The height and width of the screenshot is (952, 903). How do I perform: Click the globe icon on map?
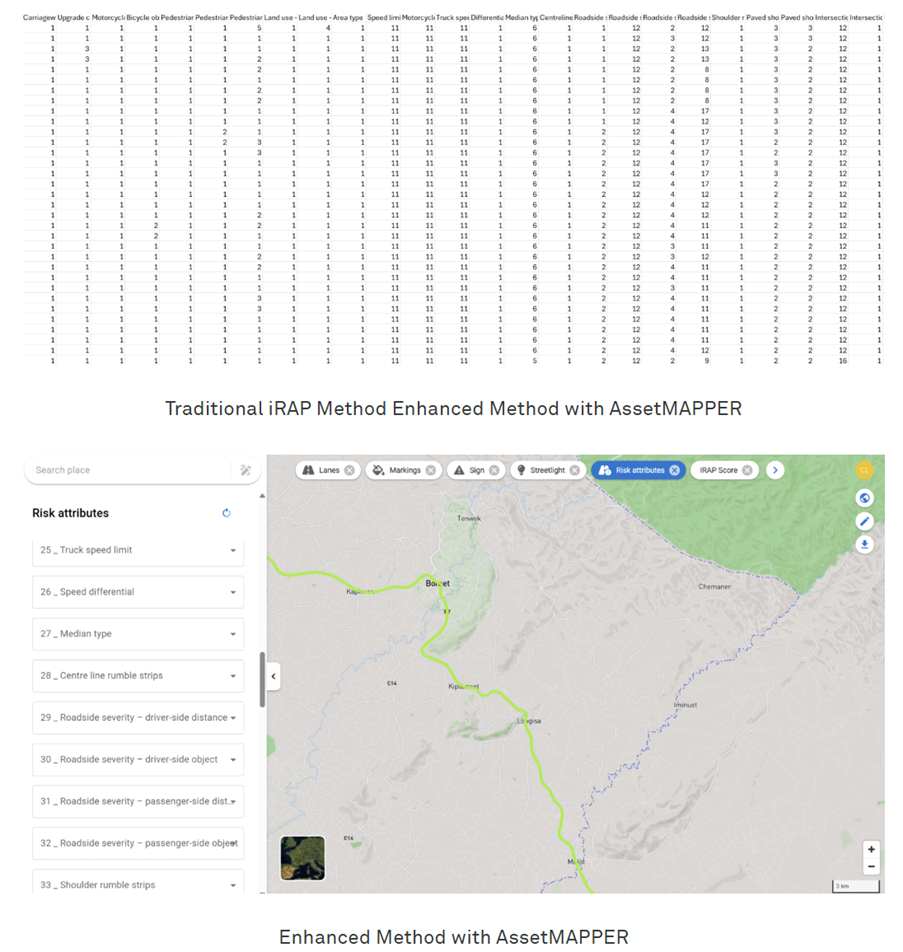tap(865, 498)
